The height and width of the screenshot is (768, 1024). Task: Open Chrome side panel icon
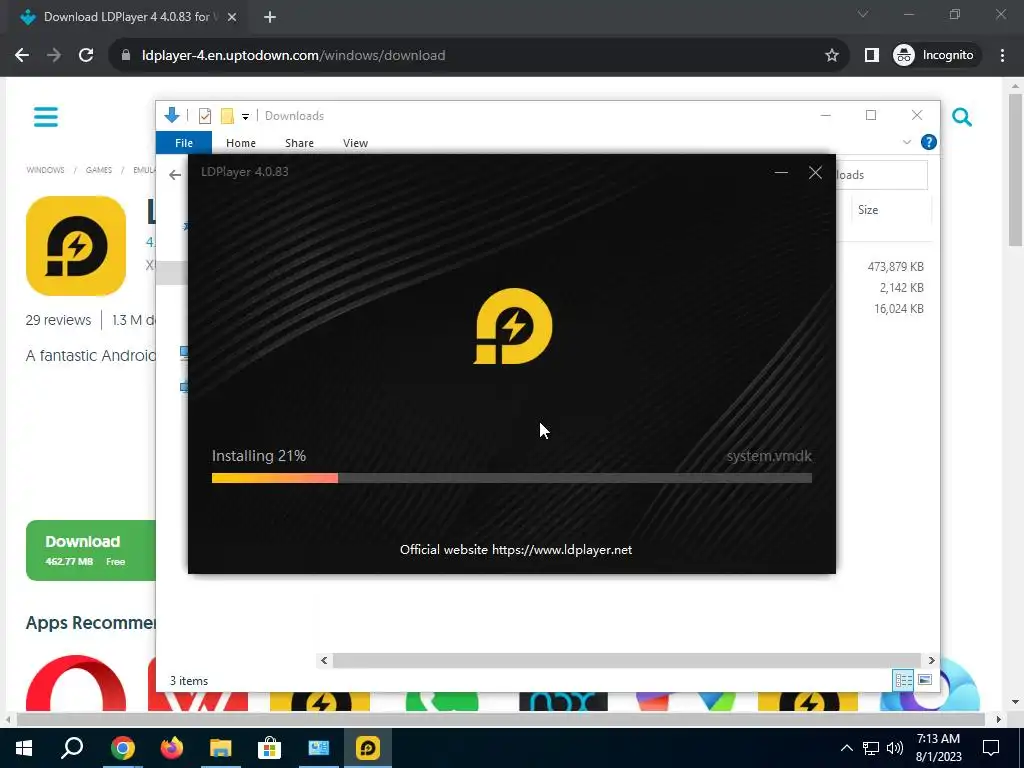coord(871,55)
